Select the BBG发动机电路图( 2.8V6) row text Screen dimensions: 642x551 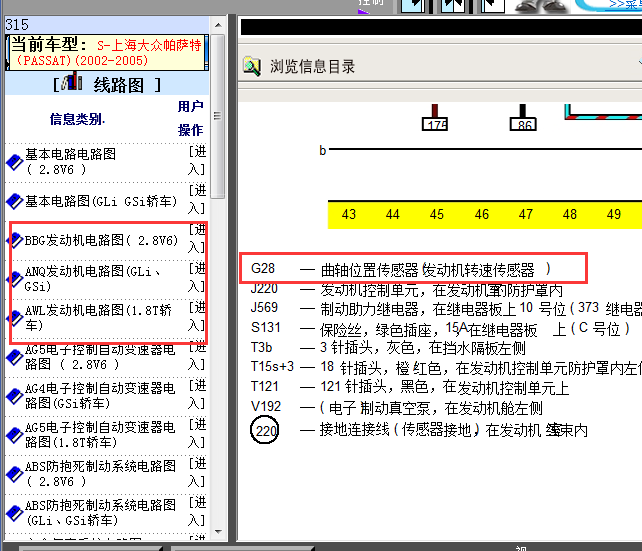point(101,240)
